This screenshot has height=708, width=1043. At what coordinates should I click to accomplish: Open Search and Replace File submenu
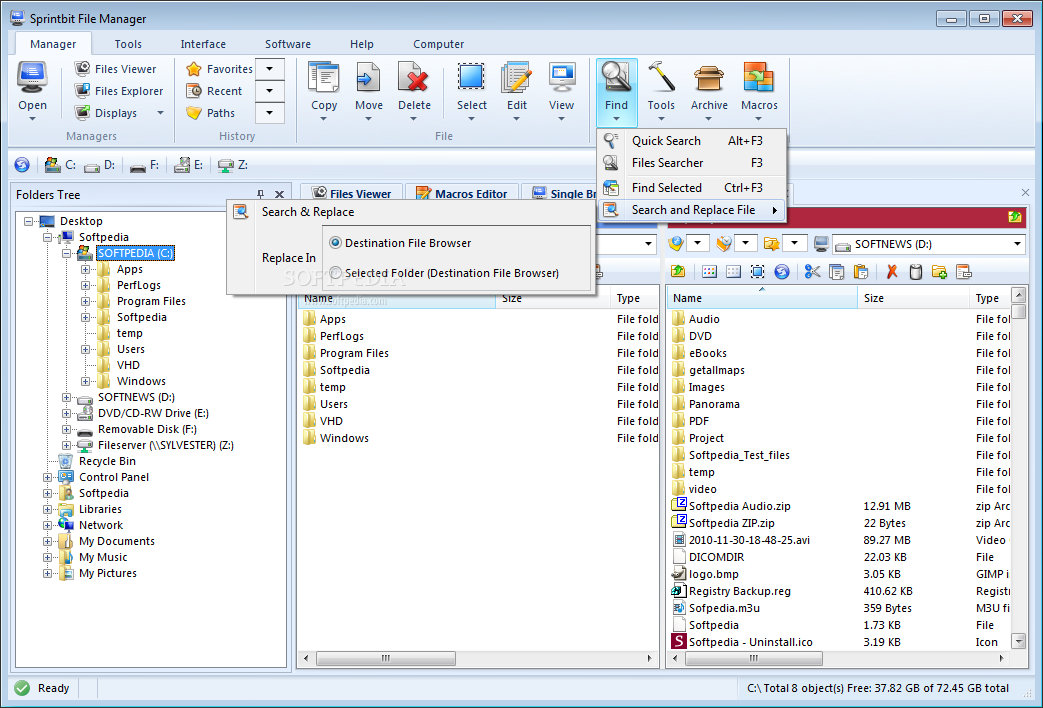(x=692, y=210)
